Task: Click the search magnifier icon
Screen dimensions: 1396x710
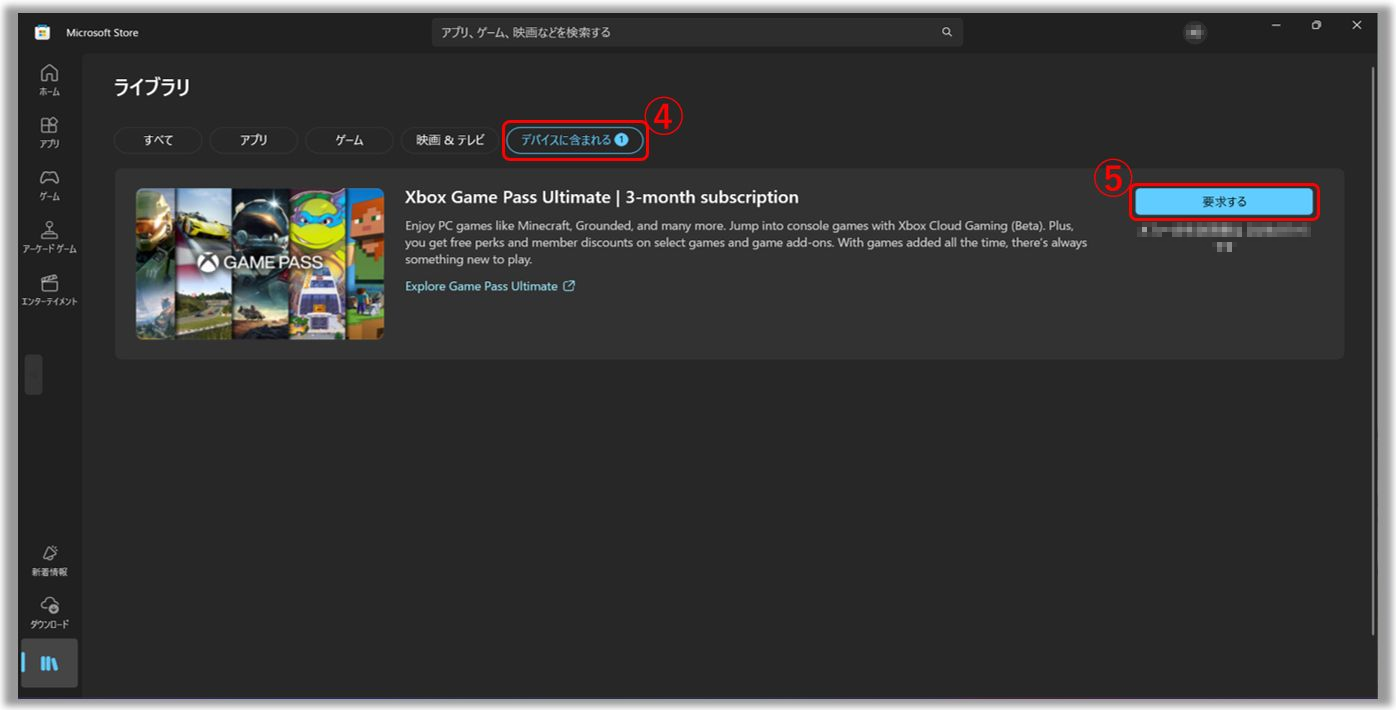Action: [x=947, y=32]
